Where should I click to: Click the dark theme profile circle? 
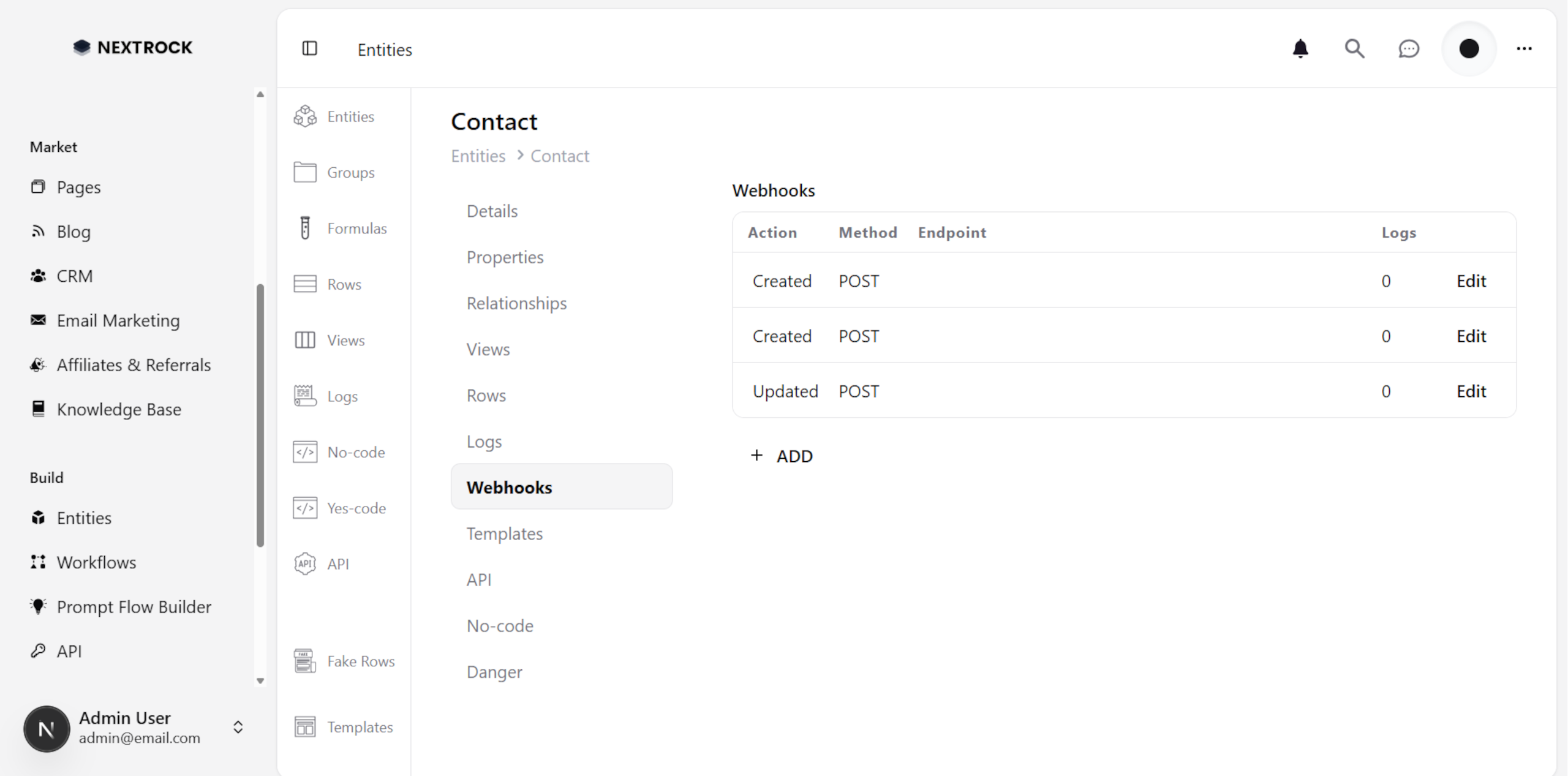pyautogui.click(x=1469, y=48)
